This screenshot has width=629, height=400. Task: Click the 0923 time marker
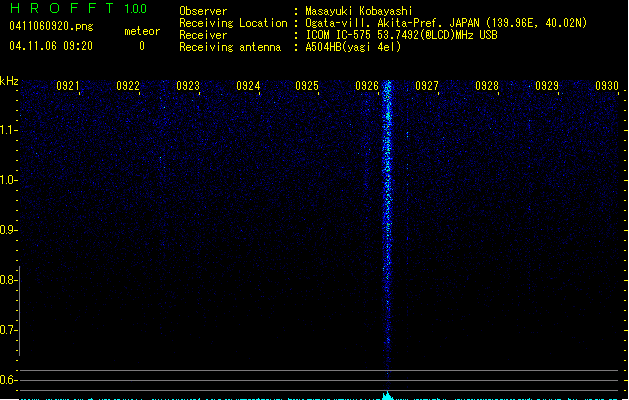(x=188, y=86)
